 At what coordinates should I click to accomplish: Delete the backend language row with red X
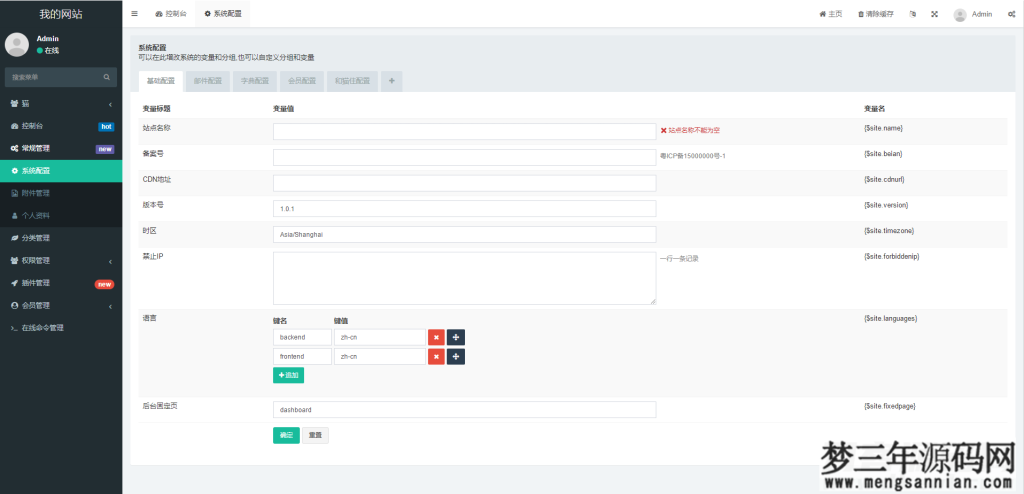(x=436, y=337)
